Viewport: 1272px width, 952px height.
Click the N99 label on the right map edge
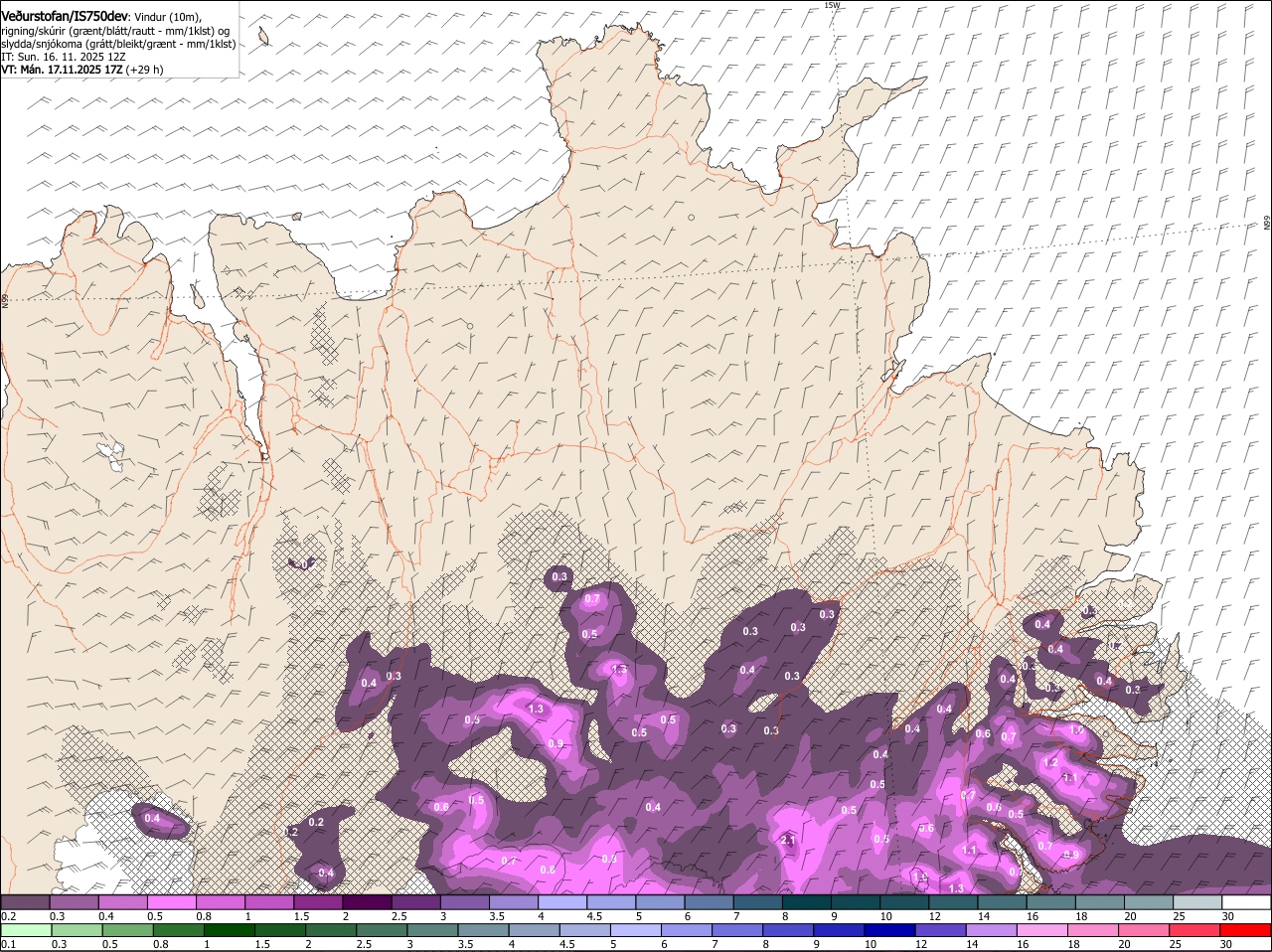pos(1267,225)
